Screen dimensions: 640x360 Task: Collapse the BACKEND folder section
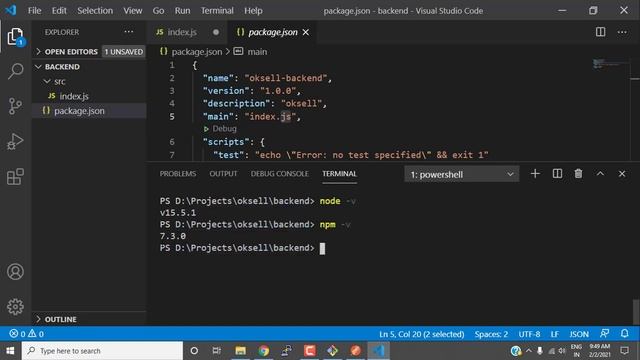pyautogui.click(x=89, y=67)
